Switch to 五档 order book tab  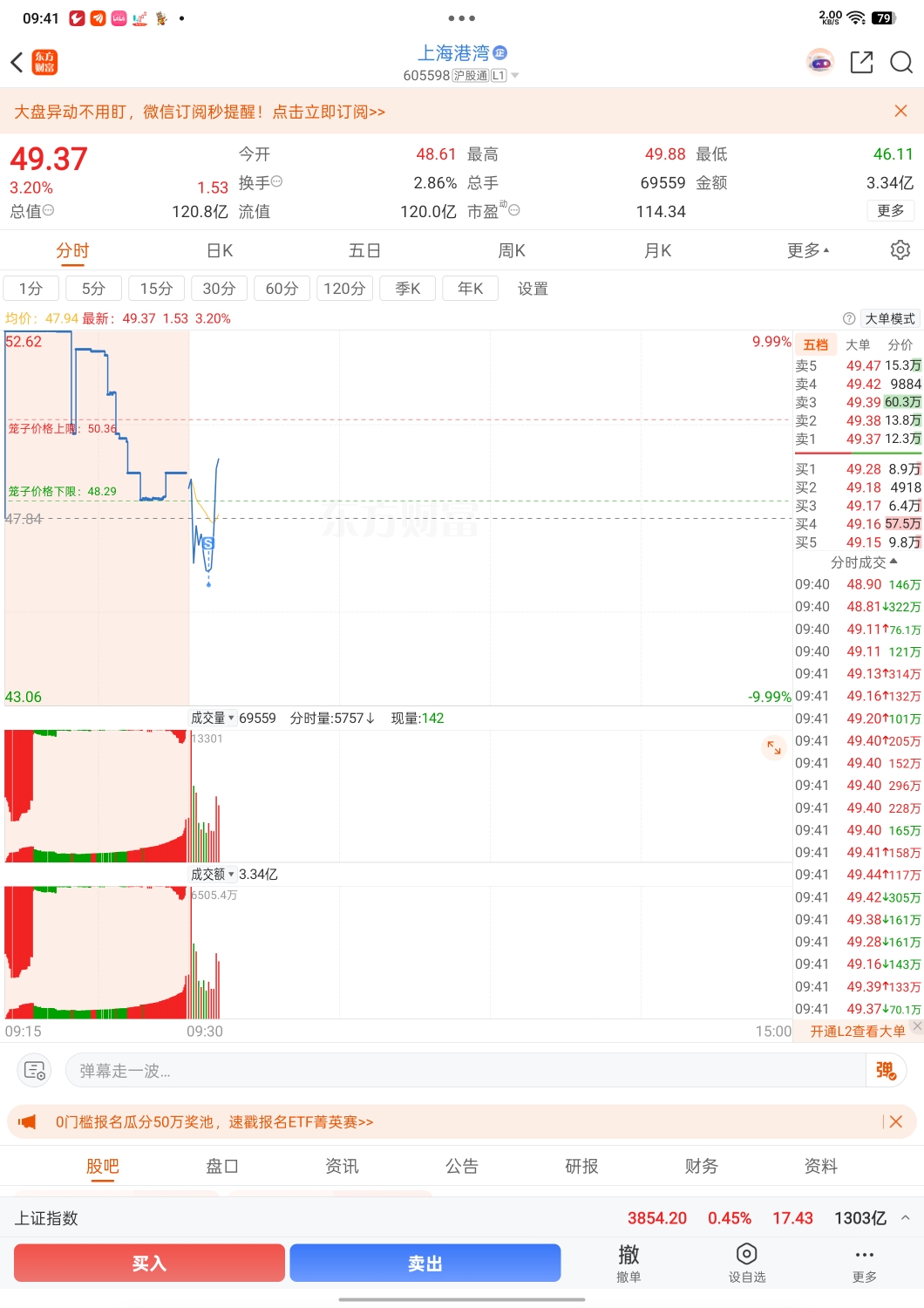816,344
